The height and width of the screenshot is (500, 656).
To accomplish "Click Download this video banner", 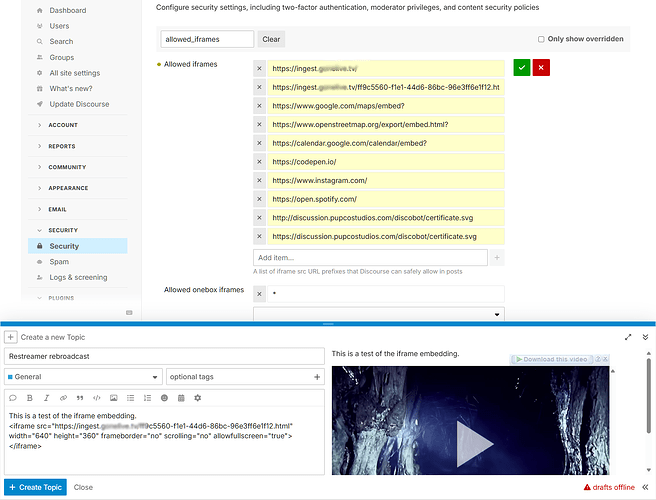I will [x=551, y=359].
